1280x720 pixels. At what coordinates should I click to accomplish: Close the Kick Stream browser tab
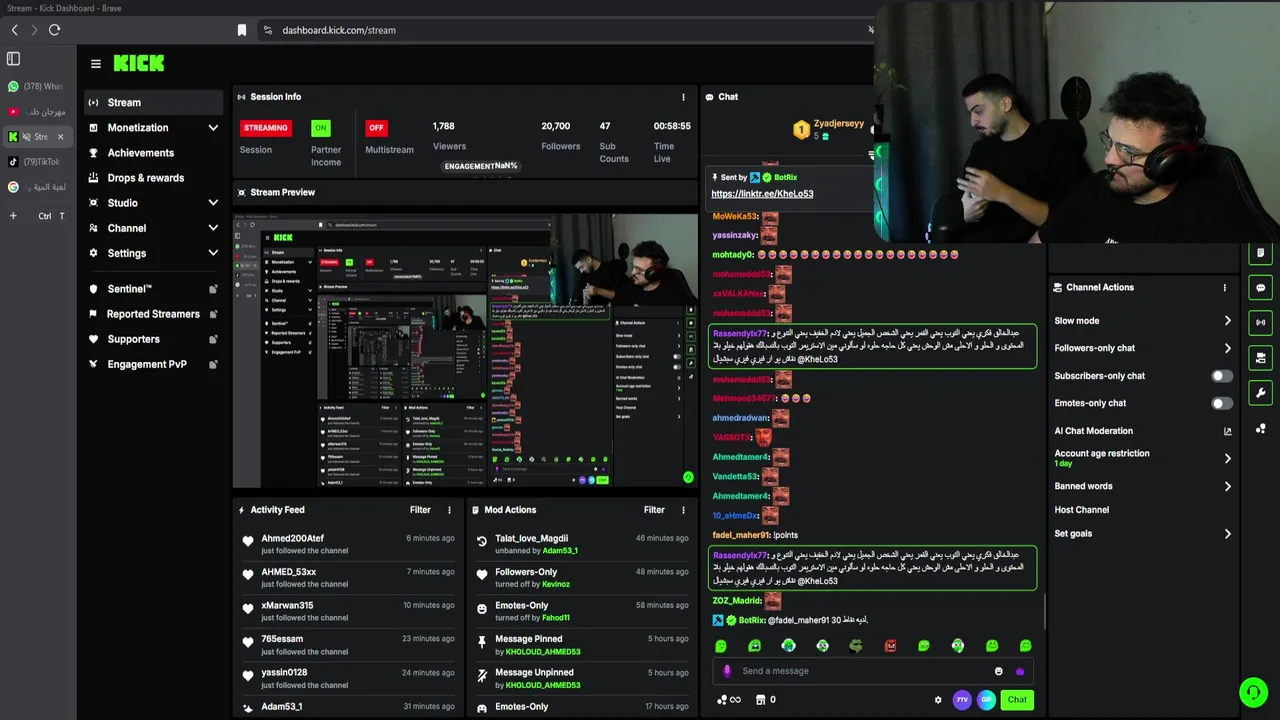point(60,137)
